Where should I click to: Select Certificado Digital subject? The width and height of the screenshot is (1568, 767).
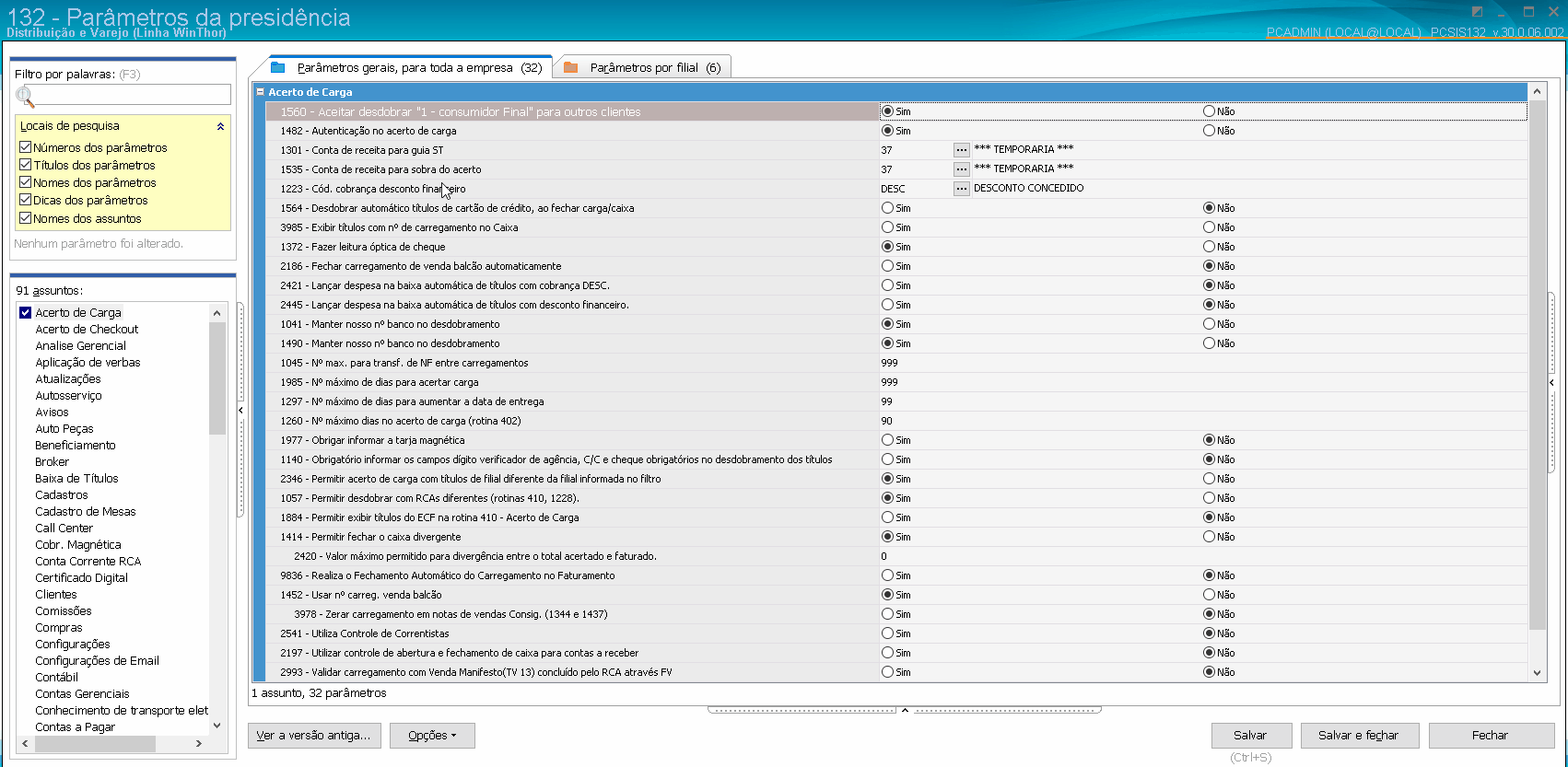tap(81, 578)
